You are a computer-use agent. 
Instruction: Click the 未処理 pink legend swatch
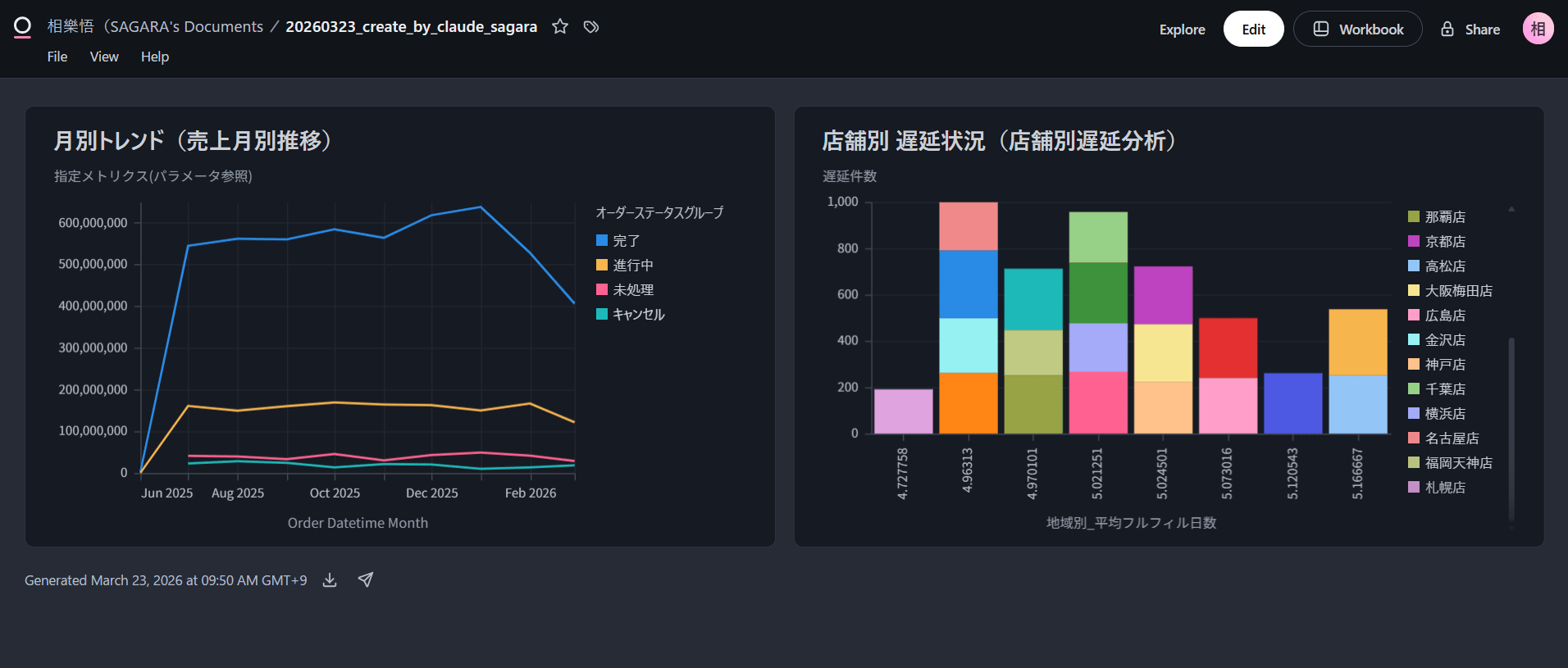click(602, 289)
